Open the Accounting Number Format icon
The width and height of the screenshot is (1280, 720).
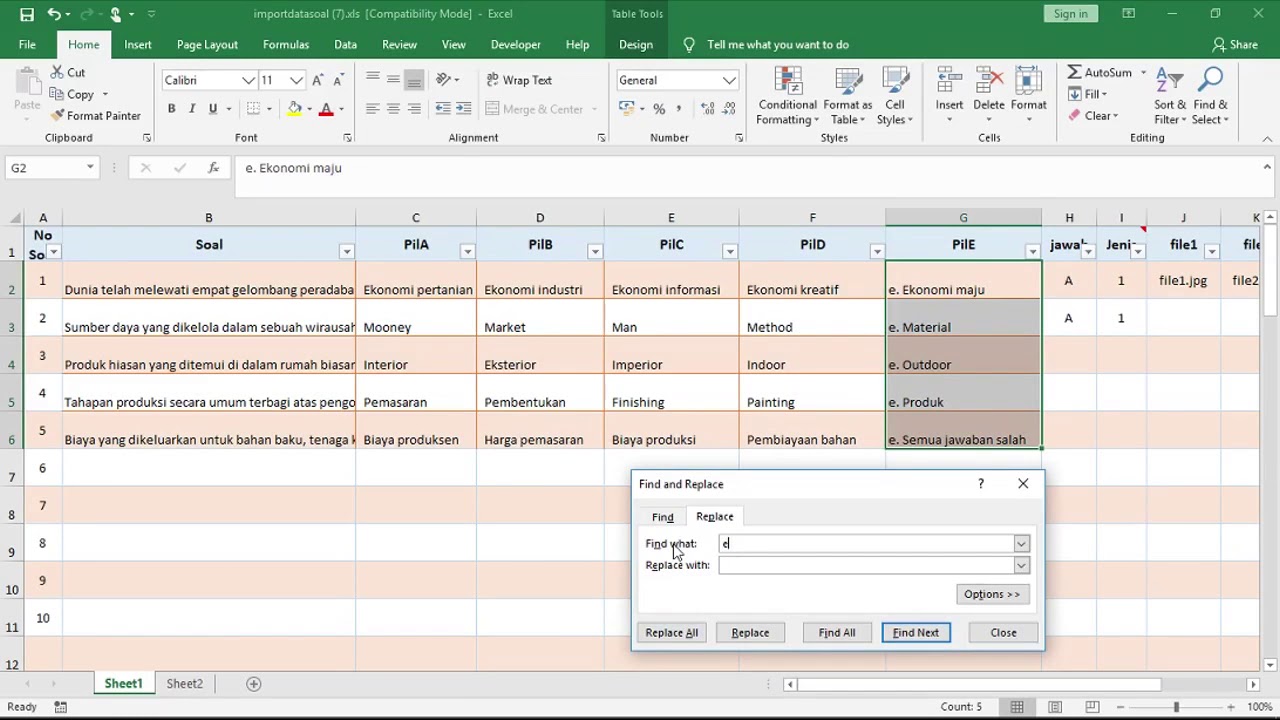[626, 108]
